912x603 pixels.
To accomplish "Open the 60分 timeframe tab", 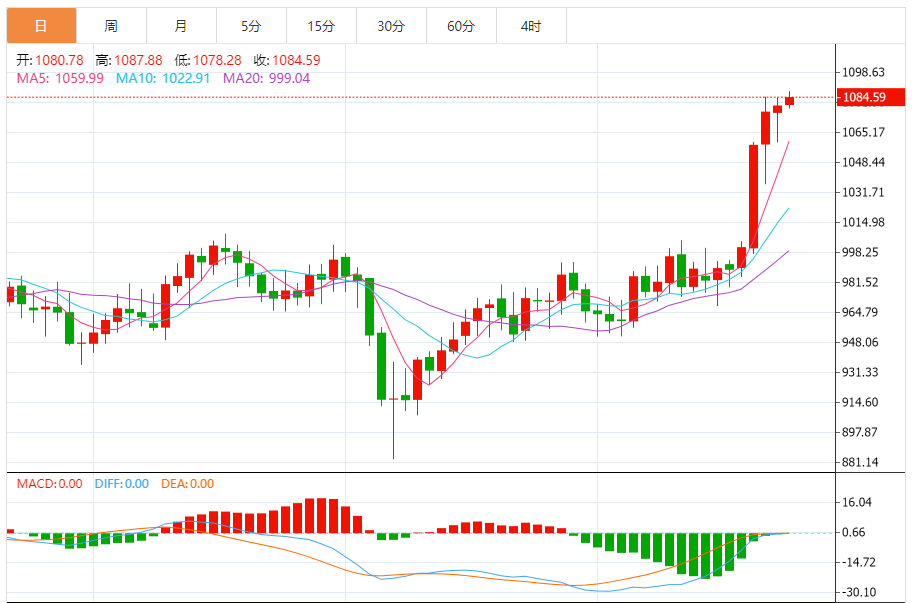I will [461, 26].
